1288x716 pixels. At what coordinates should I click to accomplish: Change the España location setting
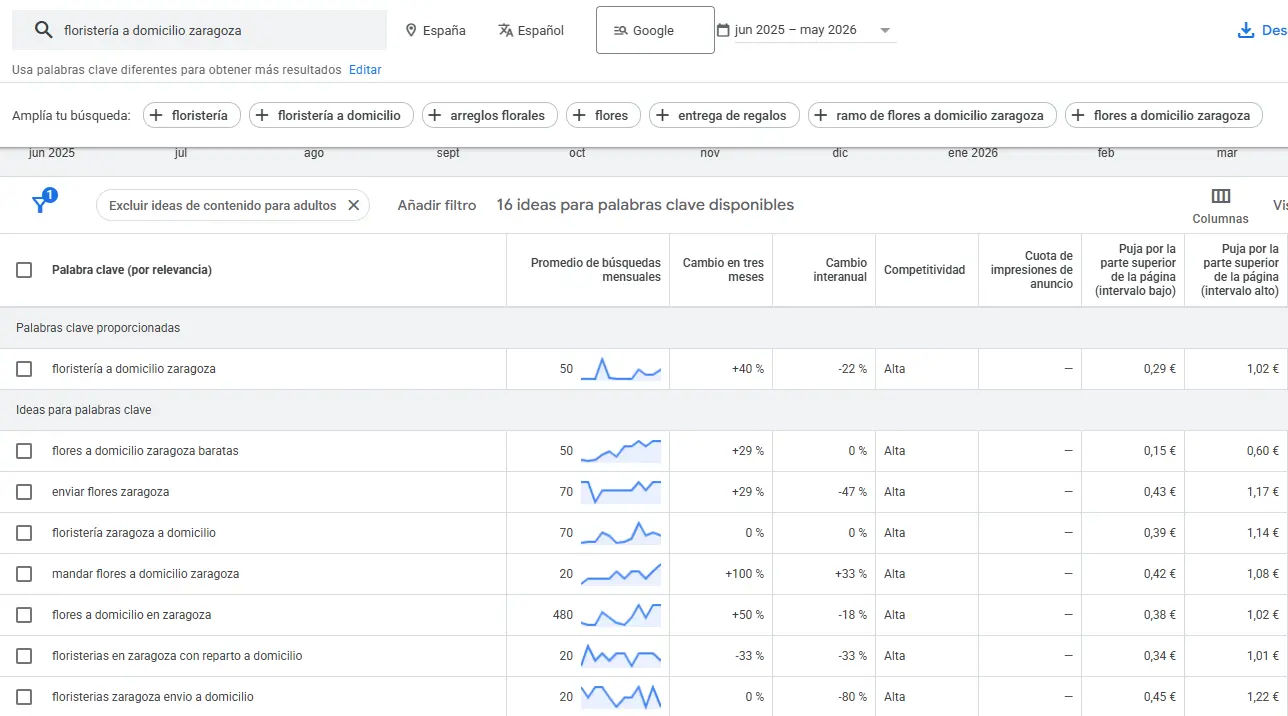(x=435, y=30)
